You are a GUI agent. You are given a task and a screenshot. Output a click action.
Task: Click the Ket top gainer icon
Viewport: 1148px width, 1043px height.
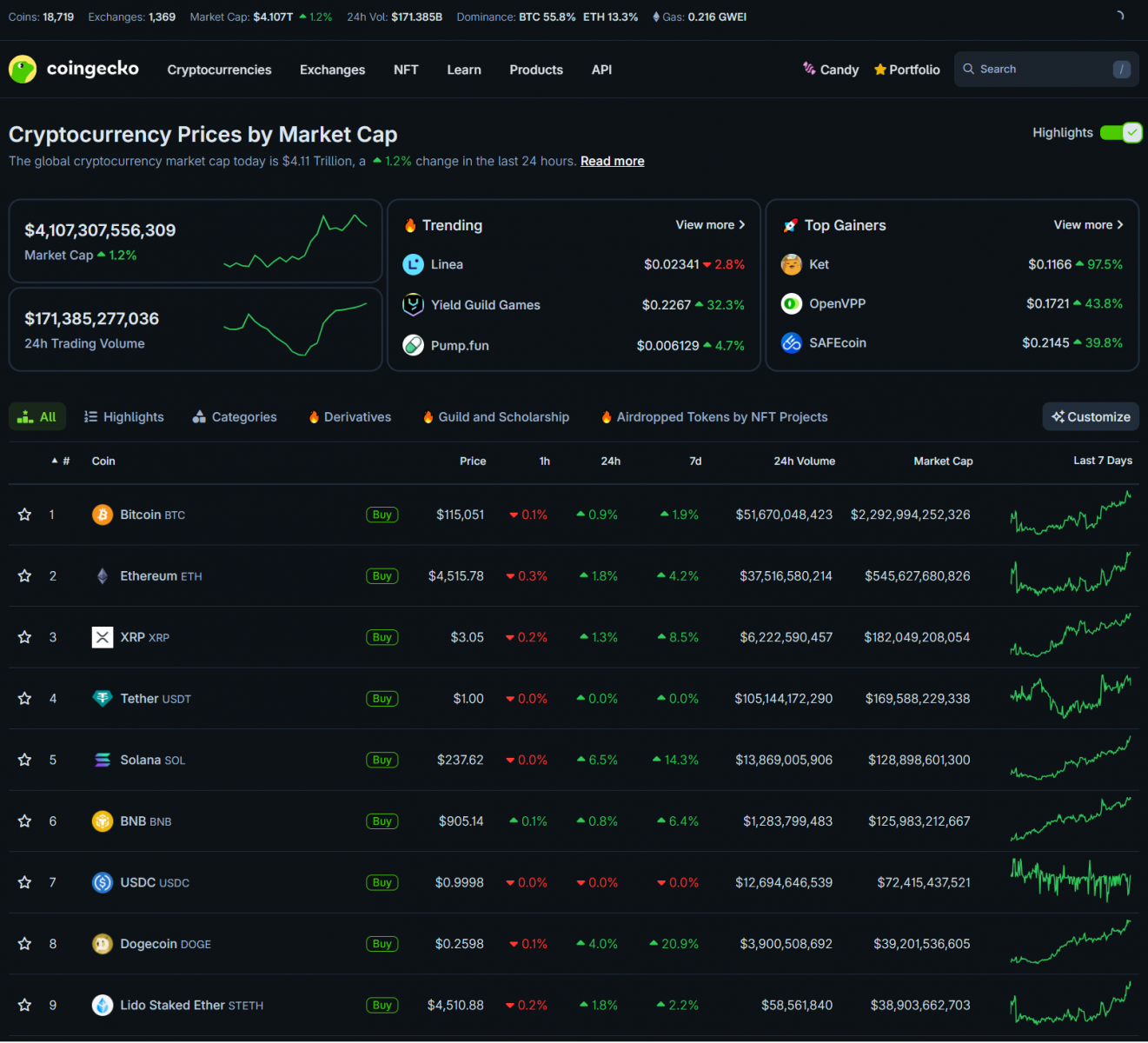(791, 264)
